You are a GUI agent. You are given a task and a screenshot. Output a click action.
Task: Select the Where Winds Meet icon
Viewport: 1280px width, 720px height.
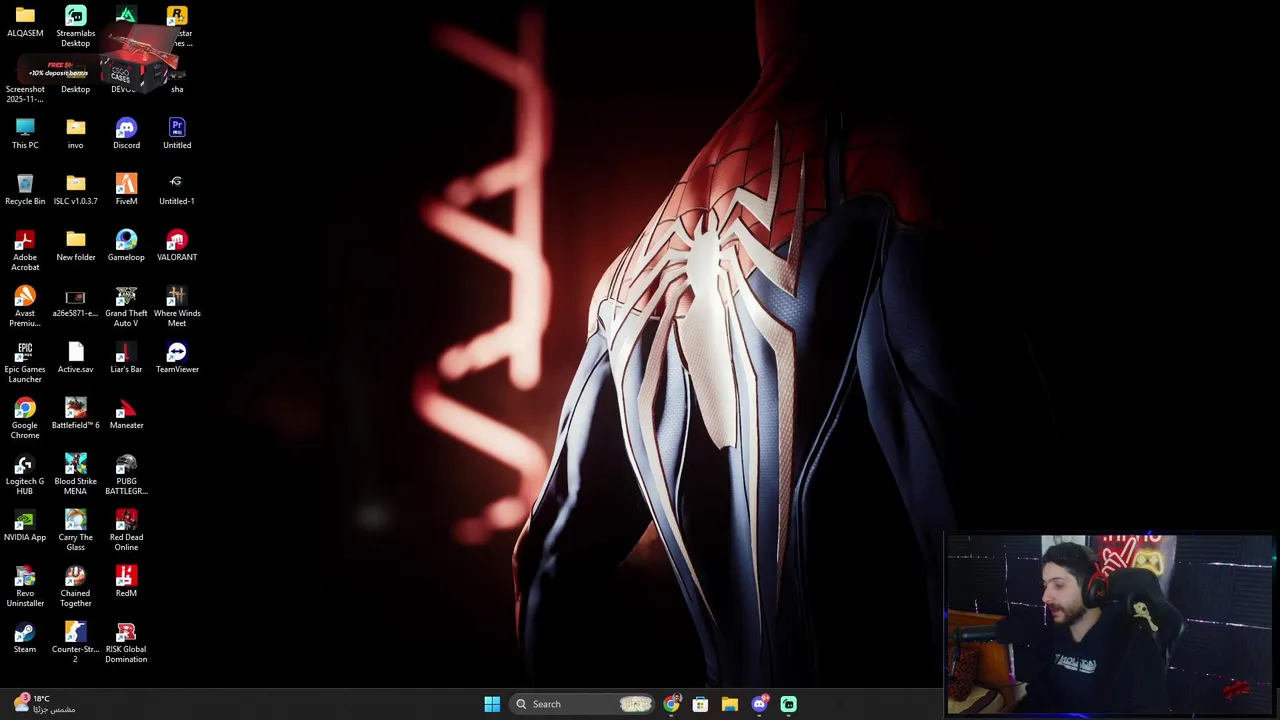[x=177, y=306]
